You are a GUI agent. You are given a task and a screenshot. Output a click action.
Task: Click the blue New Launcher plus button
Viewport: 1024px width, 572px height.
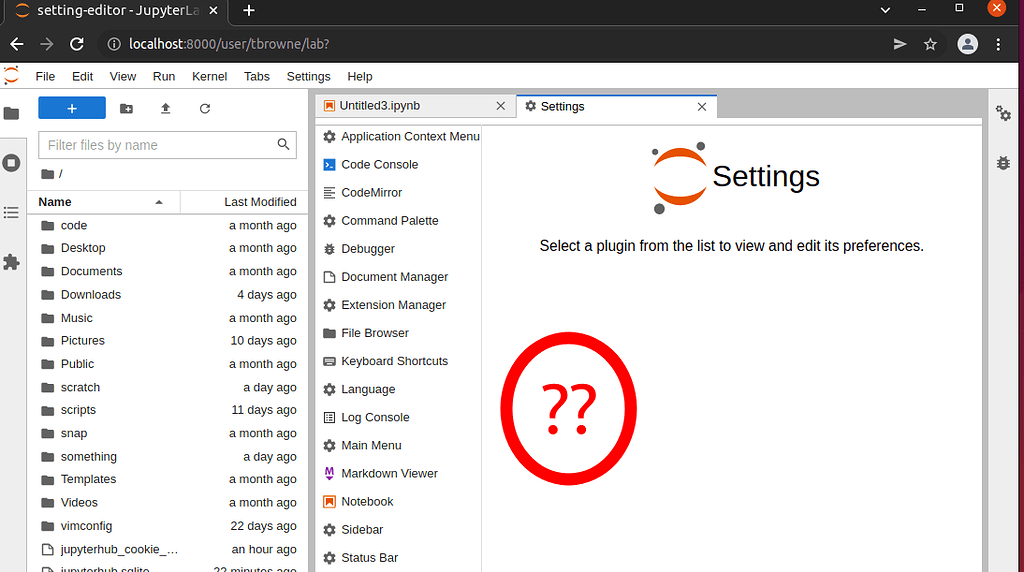click(x=72, y=108)
